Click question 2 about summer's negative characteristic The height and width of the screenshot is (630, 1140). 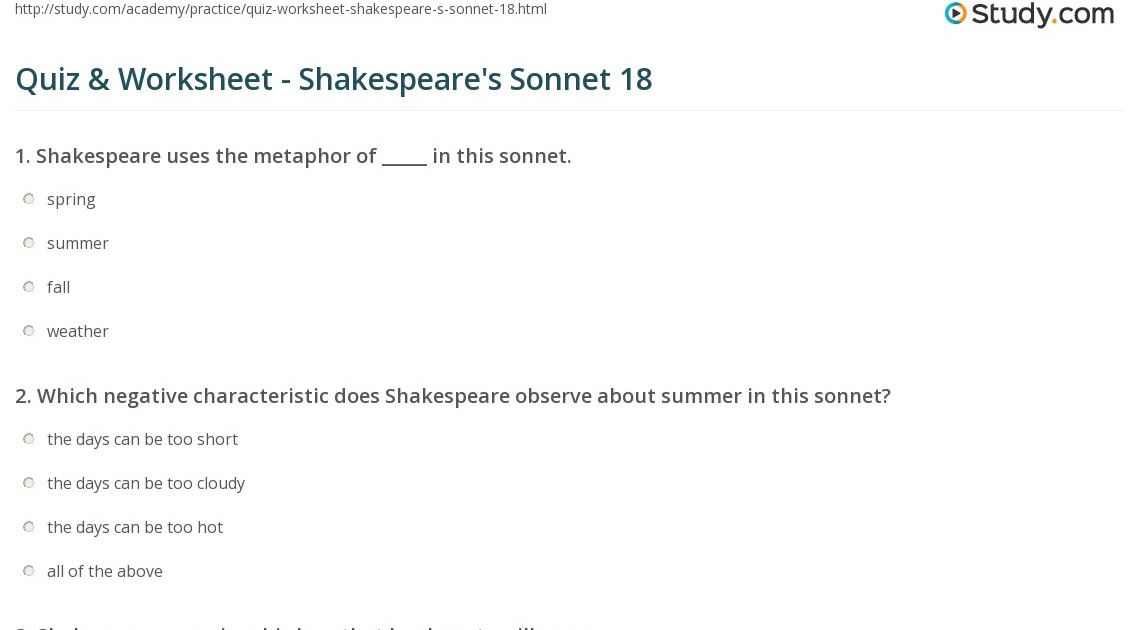point(452,396)
